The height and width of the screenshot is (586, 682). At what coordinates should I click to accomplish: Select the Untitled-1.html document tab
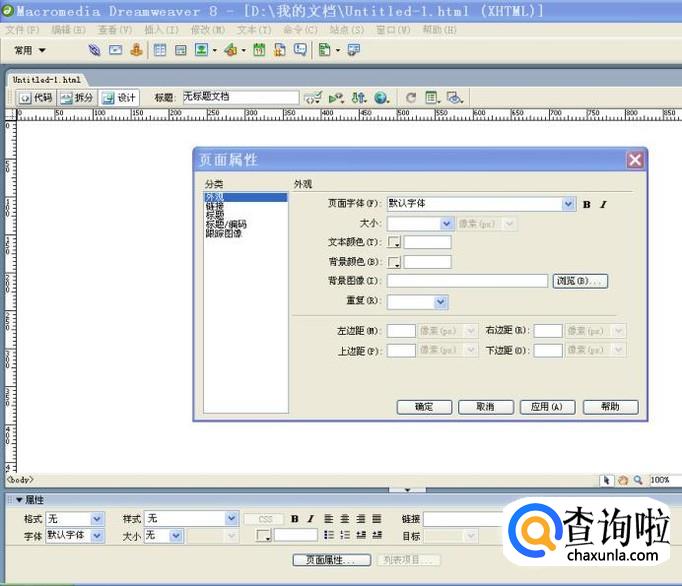click(46, 79)
